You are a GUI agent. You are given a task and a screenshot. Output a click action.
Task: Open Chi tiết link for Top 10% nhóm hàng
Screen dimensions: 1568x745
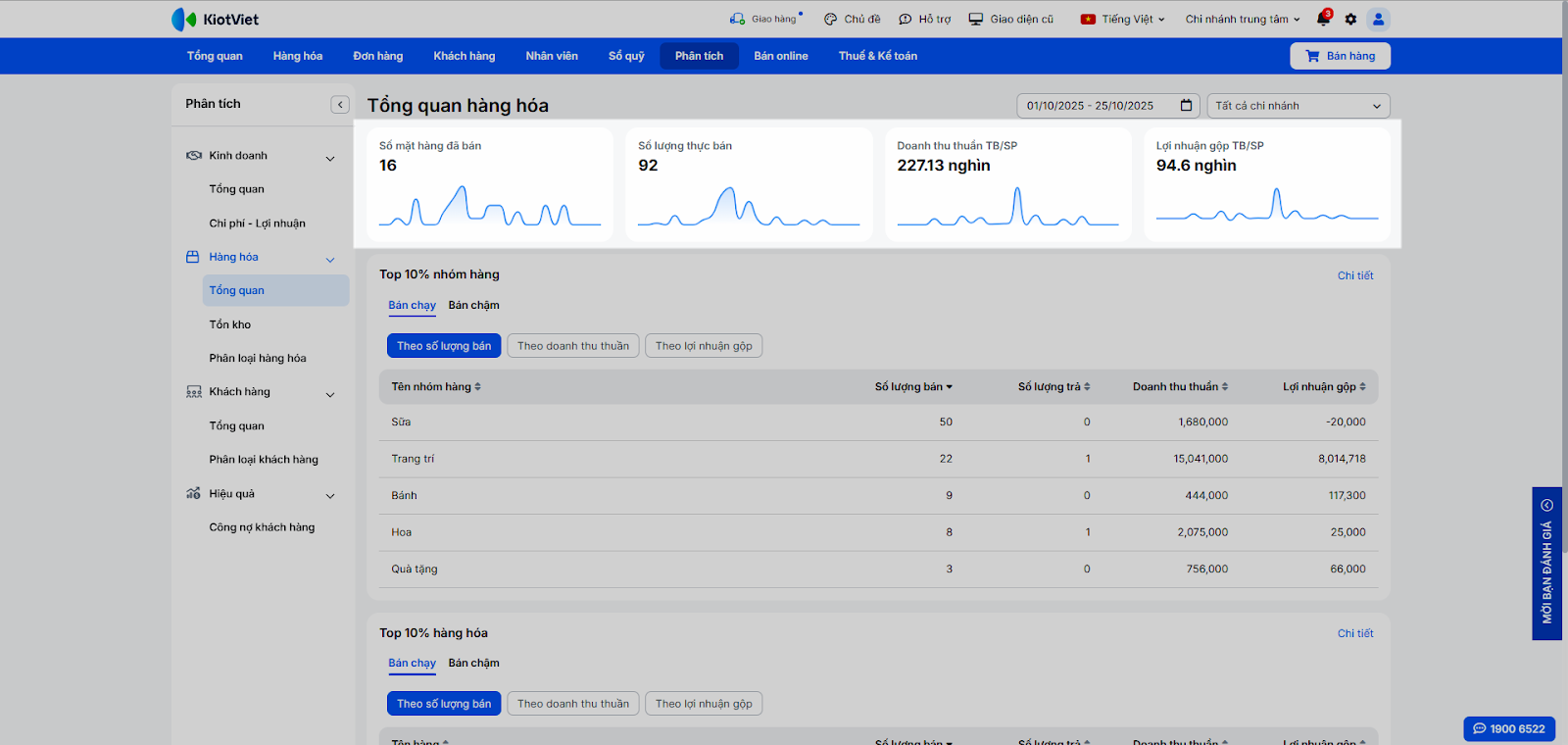tap(1354, 275)
